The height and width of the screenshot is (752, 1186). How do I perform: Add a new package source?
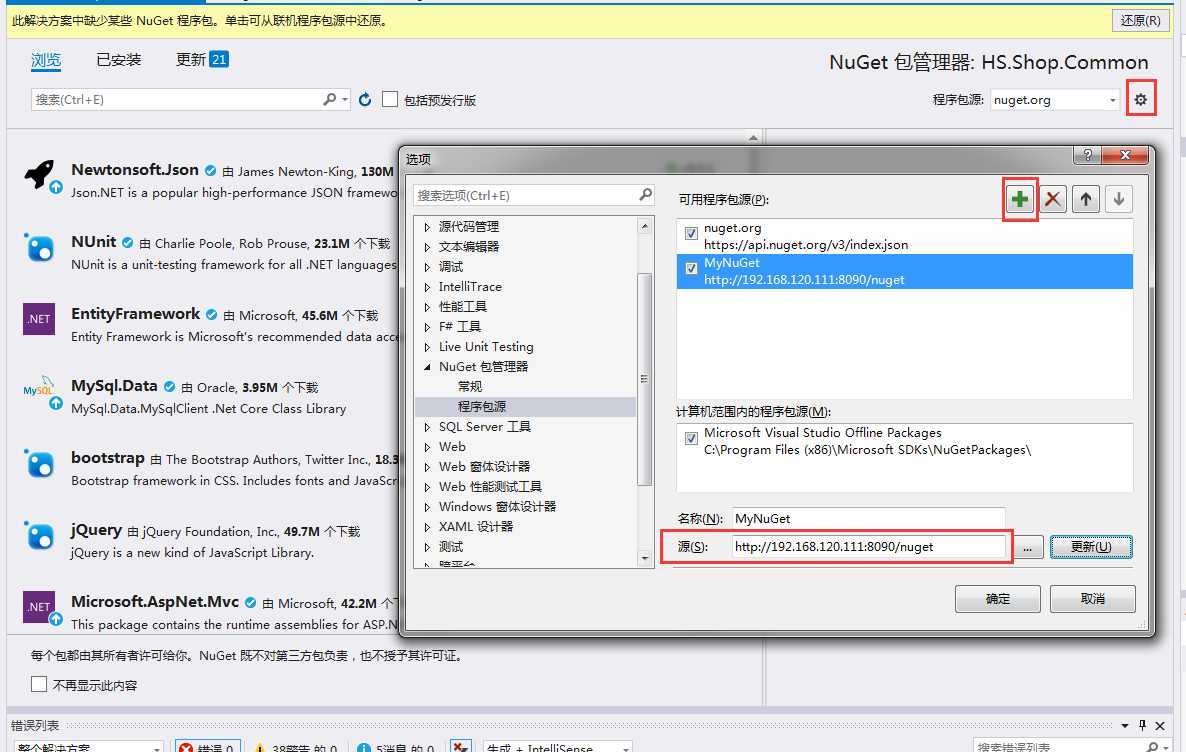coord(1020,199)
